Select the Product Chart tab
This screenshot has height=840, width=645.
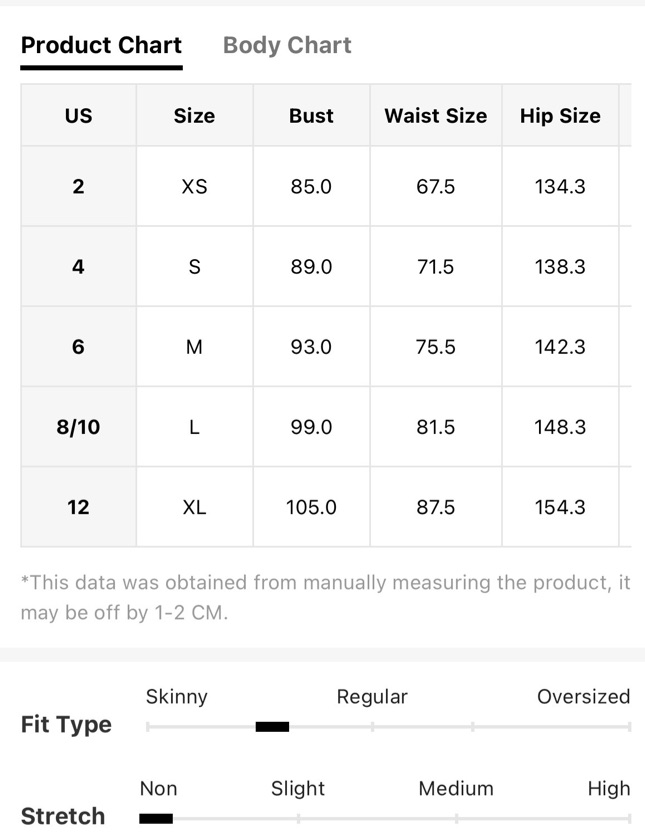[101, 46]
